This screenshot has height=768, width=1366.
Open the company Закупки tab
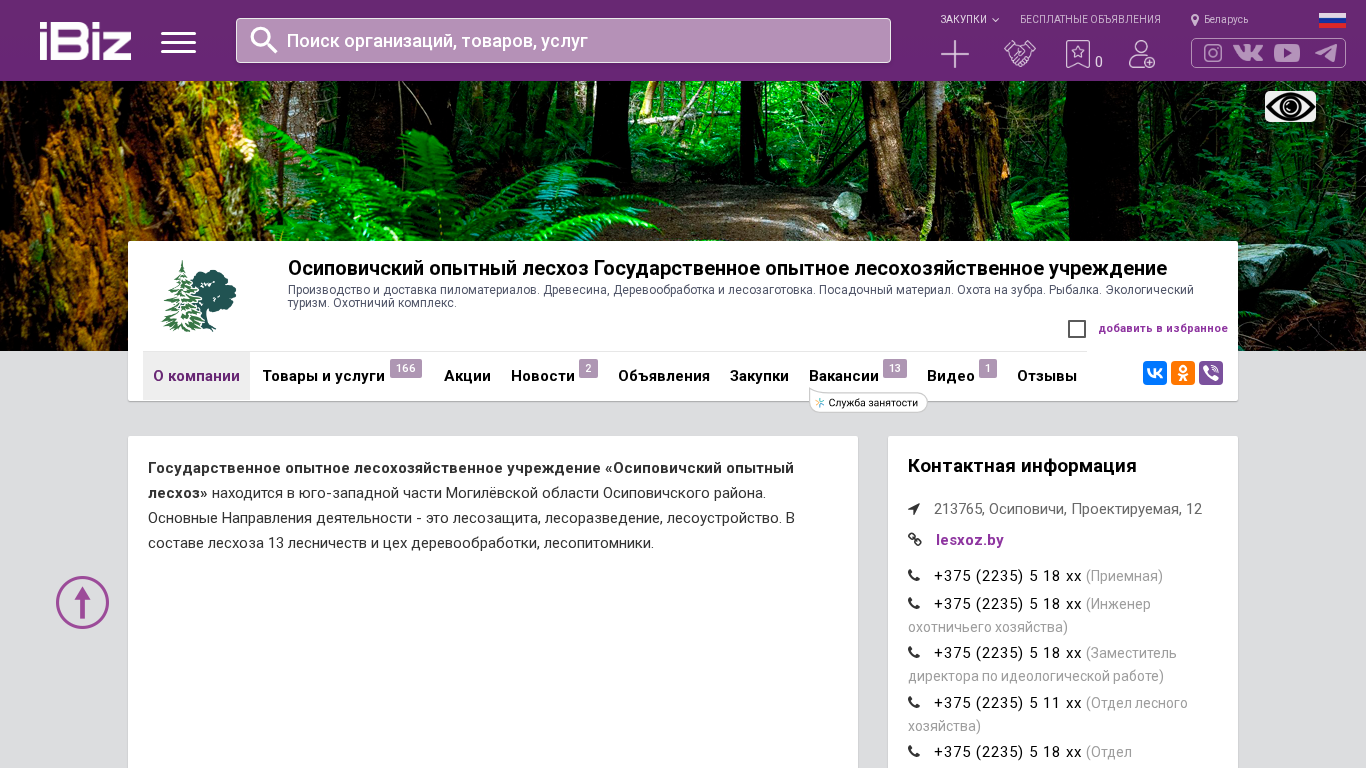[x=759, y=376]
